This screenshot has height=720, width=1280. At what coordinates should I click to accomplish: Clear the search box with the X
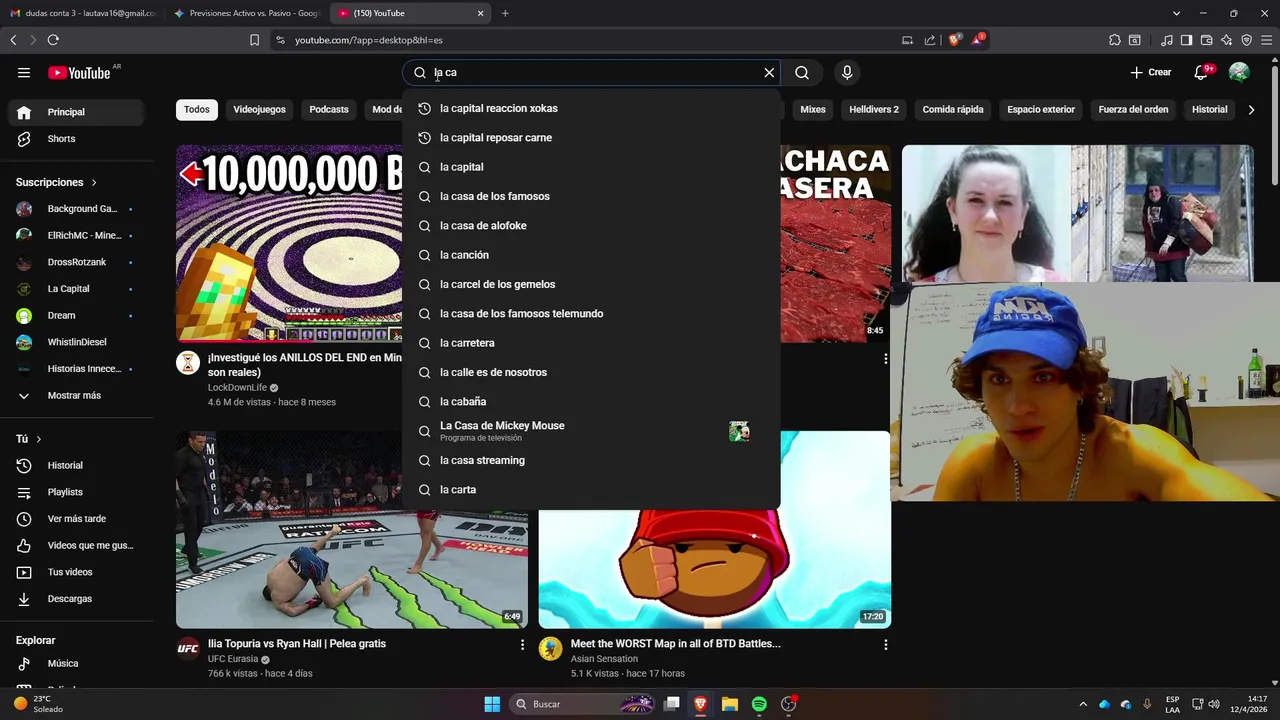click(769, 72)
